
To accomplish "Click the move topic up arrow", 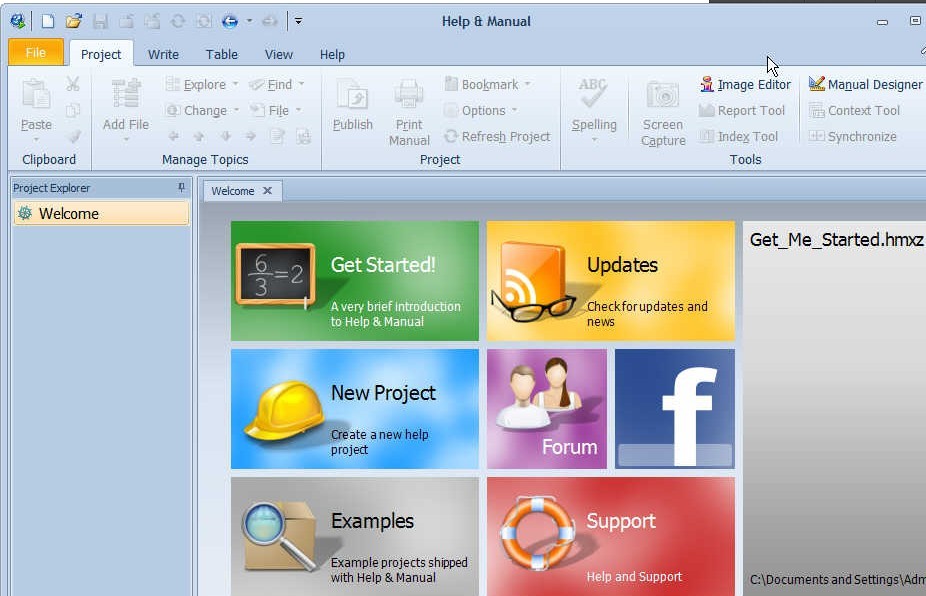I will point(199,136).
